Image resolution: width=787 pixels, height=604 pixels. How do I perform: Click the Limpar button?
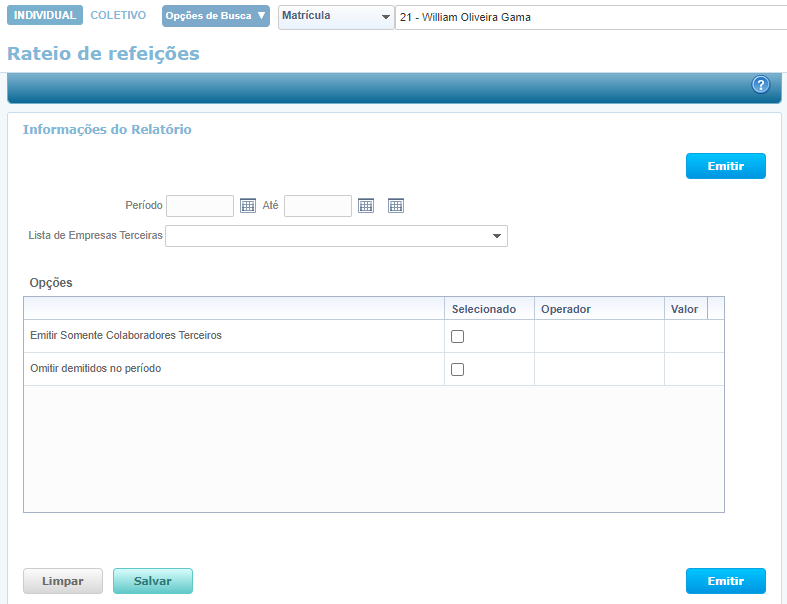[63, 581]
